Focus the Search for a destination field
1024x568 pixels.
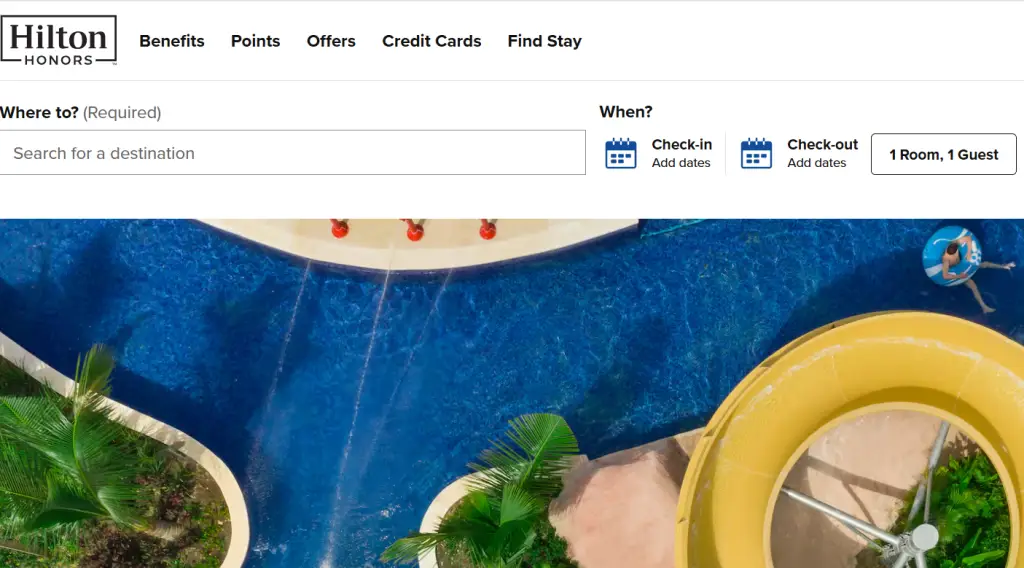pos(293,153)
